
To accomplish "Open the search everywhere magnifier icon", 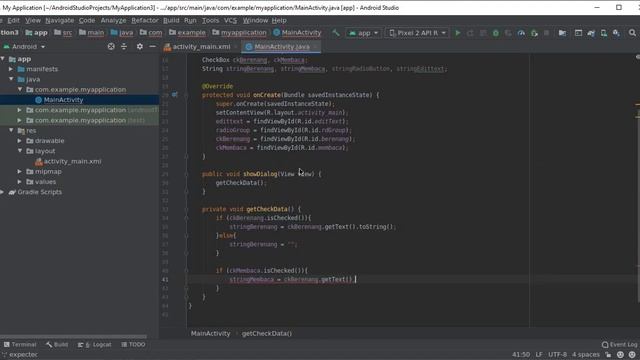I will tap(632, 33).
